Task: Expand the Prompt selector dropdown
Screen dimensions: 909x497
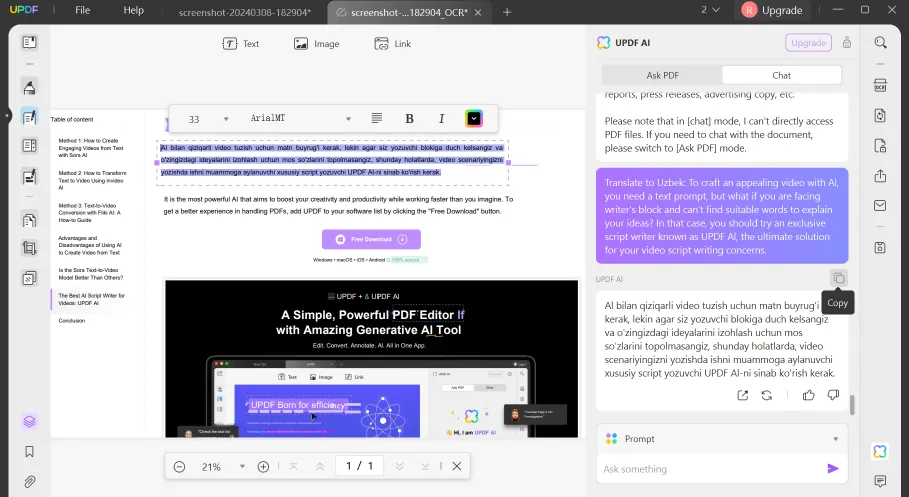Action: 835,439
